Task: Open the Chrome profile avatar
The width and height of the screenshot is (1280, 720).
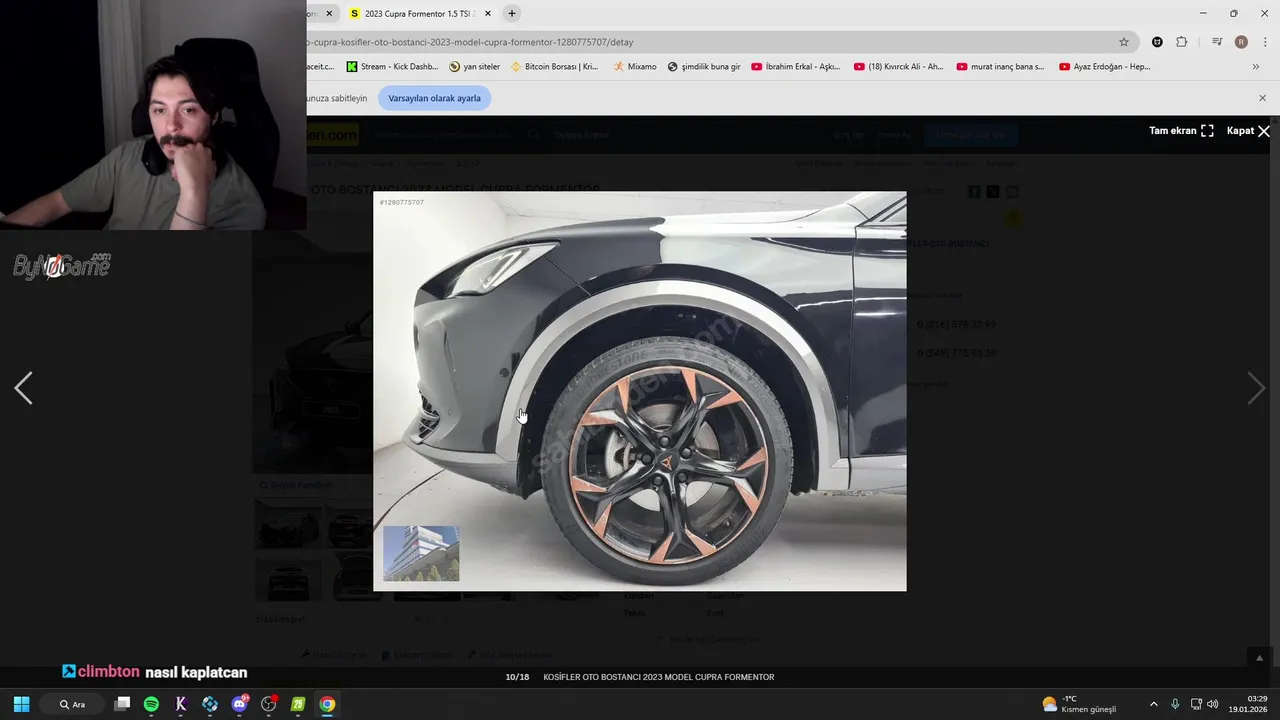Action: (x=1241, y=42)
